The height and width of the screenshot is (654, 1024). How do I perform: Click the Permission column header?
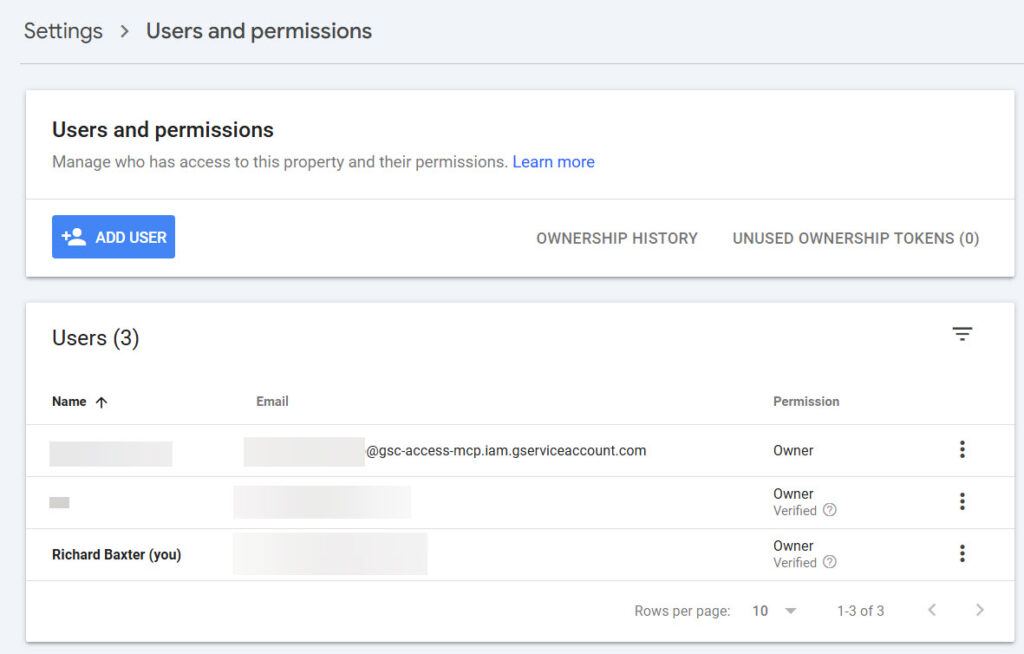click(x=806, y=401)
